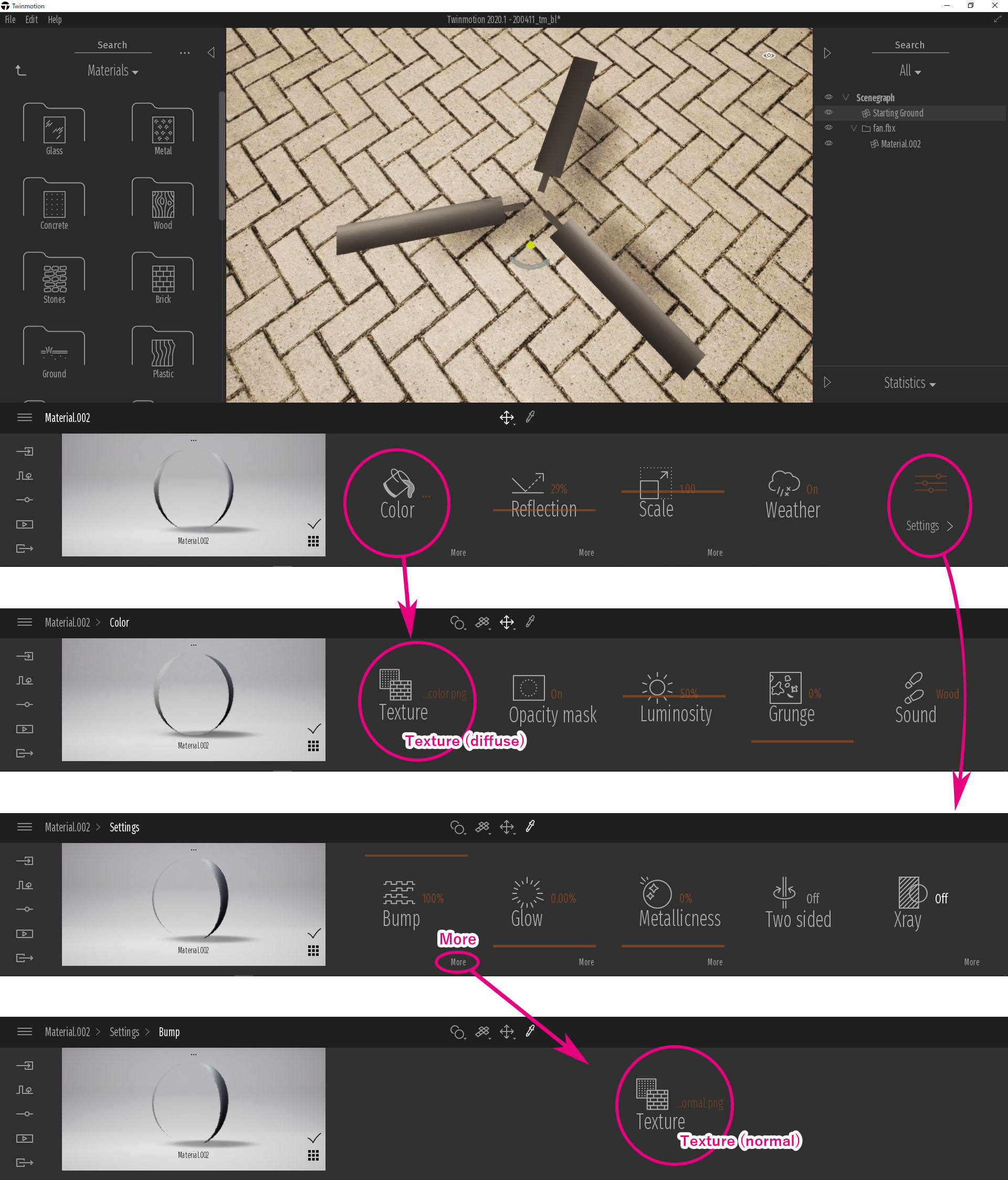
Task: Open the File menu
Action: click(10, 19)
